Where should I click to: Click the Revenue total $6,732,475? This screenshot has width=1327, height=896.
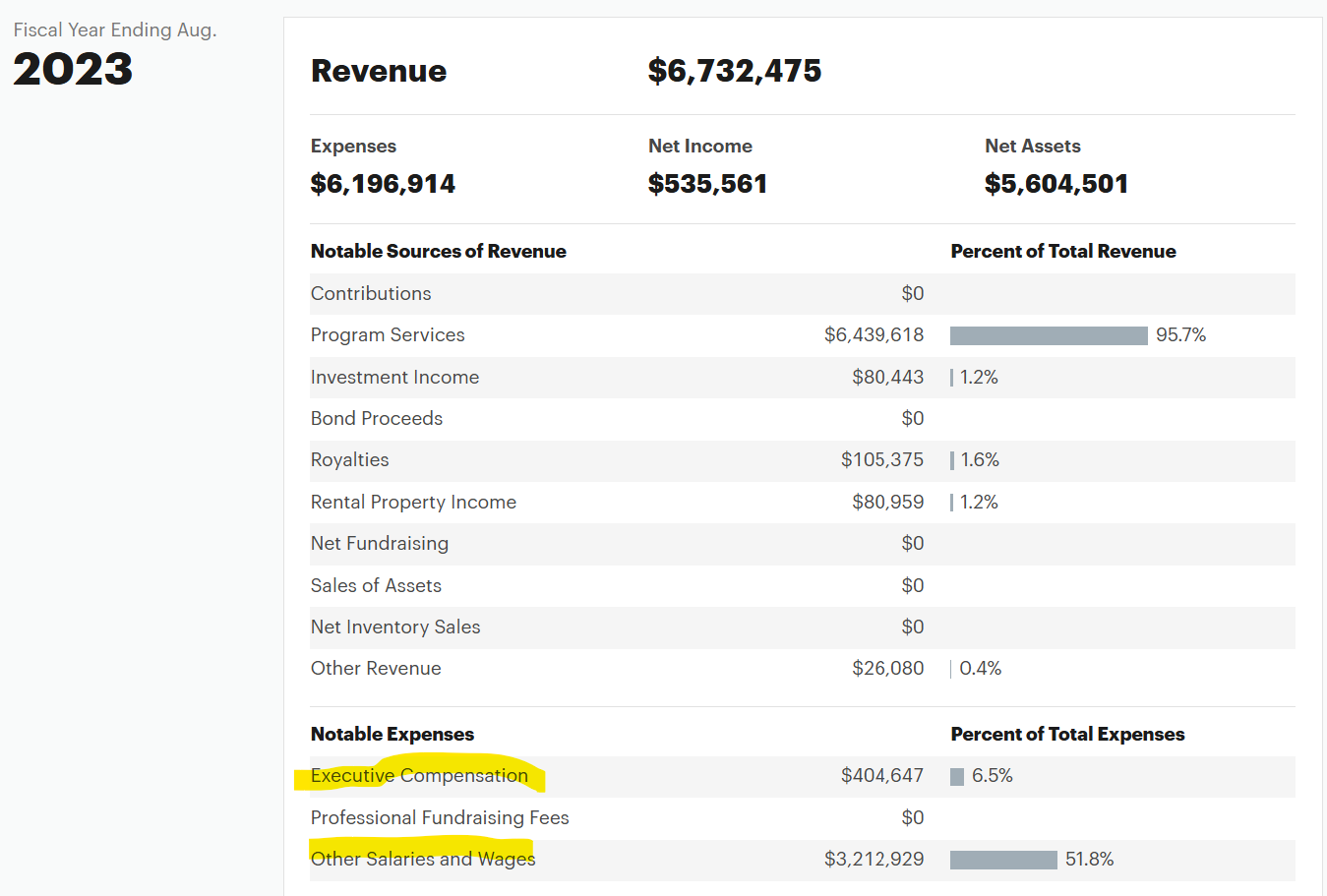734,71
